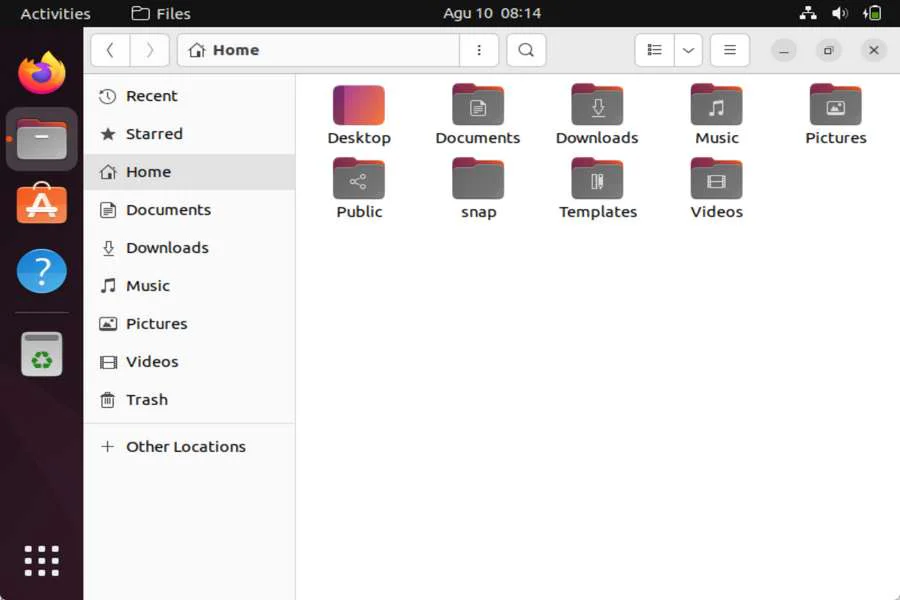Open Ubuntu Software from the dock
This screenshot has width=900, height=600.
pos(41,205)
